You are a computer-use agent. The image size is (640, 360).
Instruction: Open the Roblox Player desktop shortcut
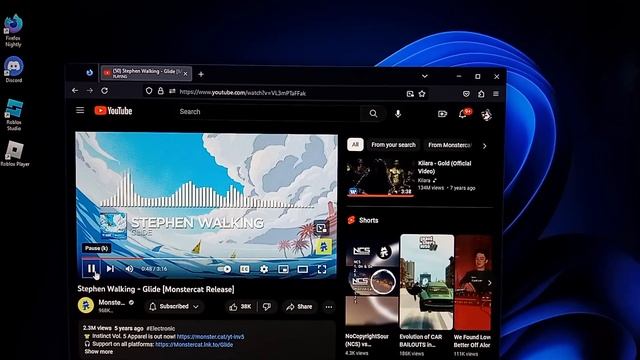[x=15, y=154]
